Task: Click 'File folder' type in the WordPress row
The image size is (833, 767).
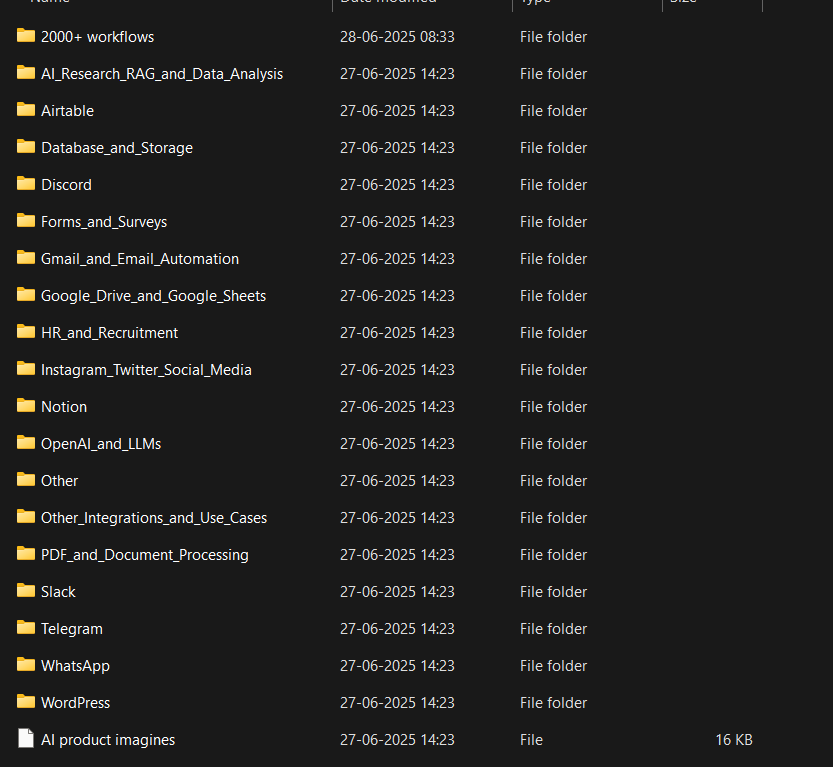Action: click(554, 703)
